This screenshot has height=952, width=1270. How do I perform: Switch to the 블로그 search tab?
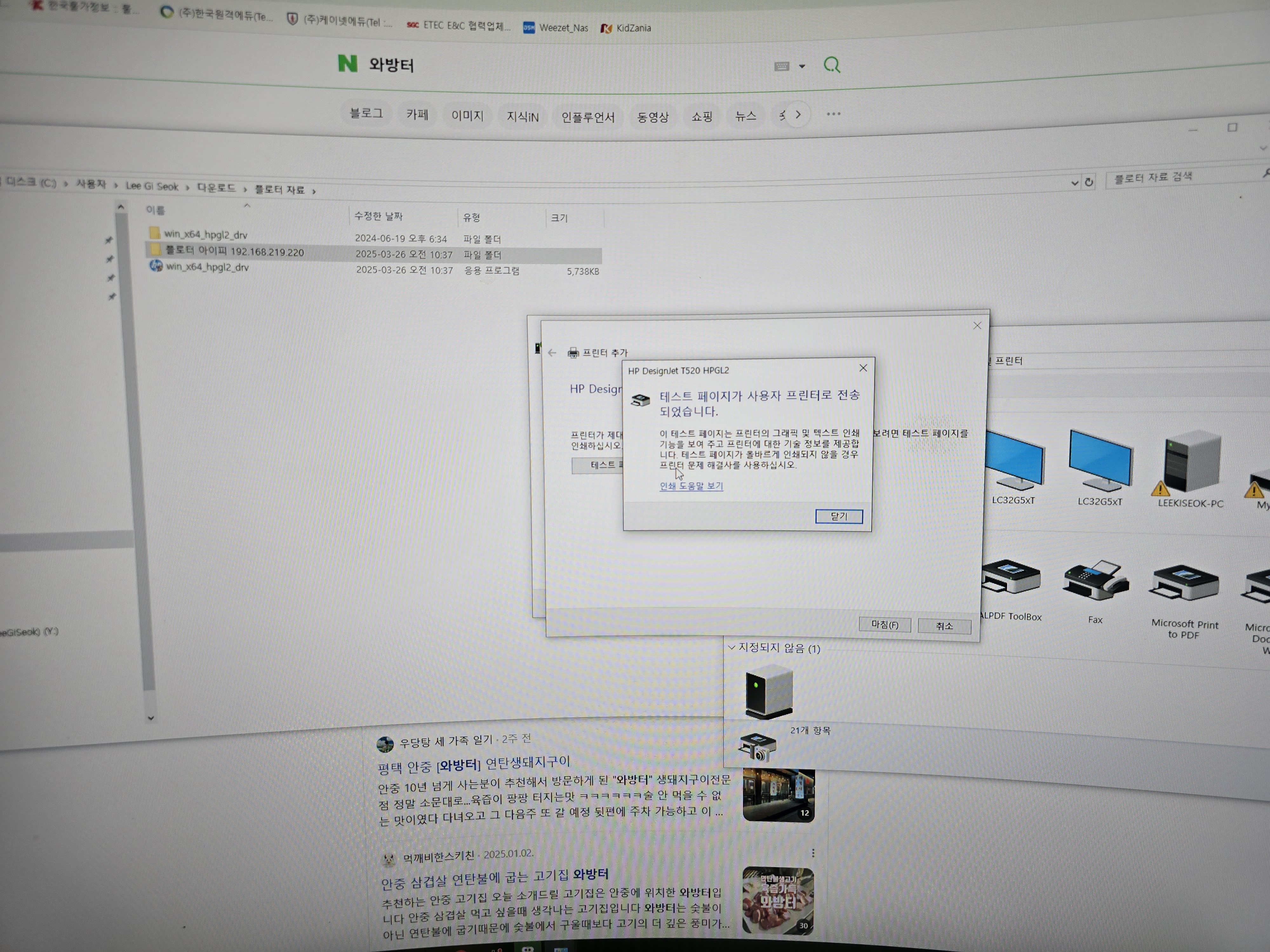(x=366, y=114)
